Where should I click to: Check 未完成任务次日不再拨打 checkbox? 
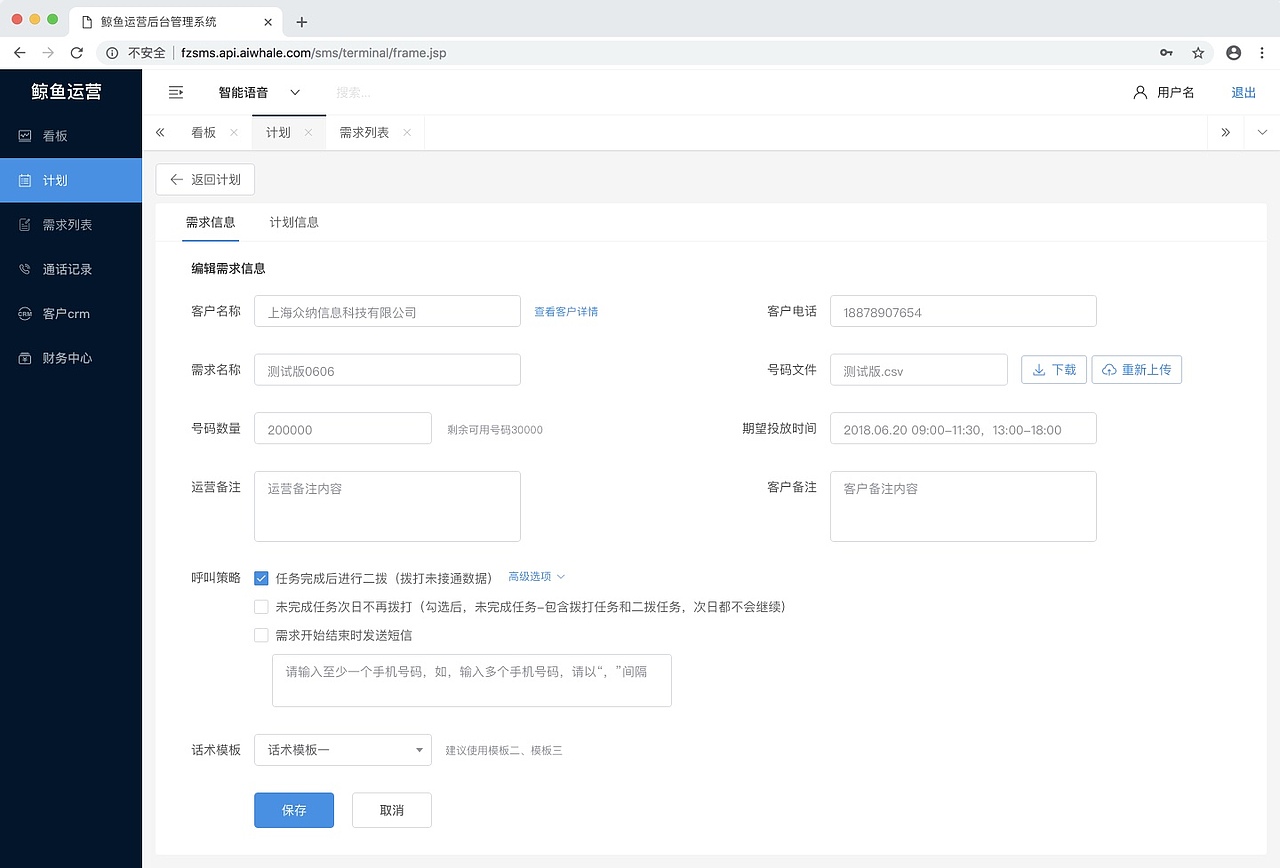coord(261,606)
